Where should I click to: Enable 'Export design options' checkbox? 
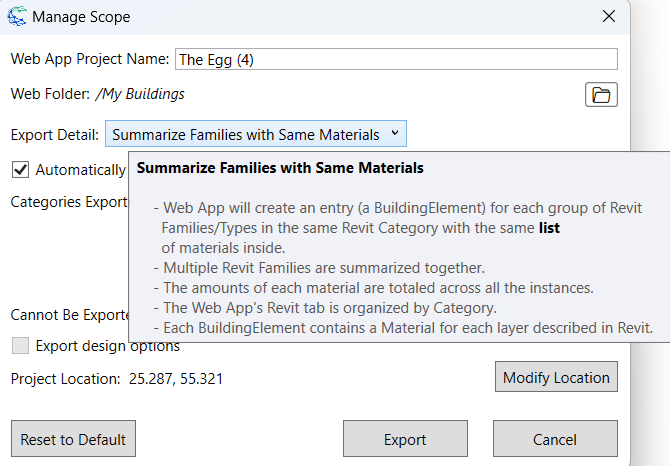[20, 347]
